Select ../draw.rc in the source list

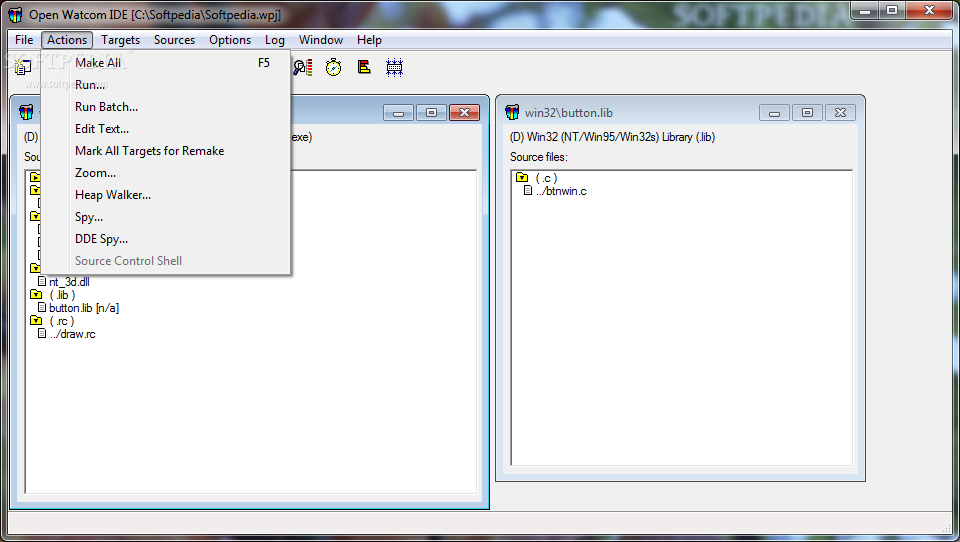pyautogui.click(x=73, y=334)
